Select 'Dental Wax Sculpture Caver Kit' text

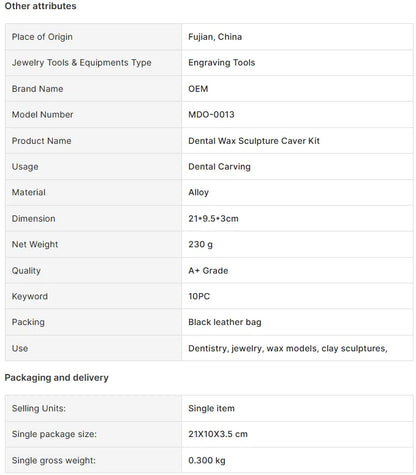pos(254,141)
